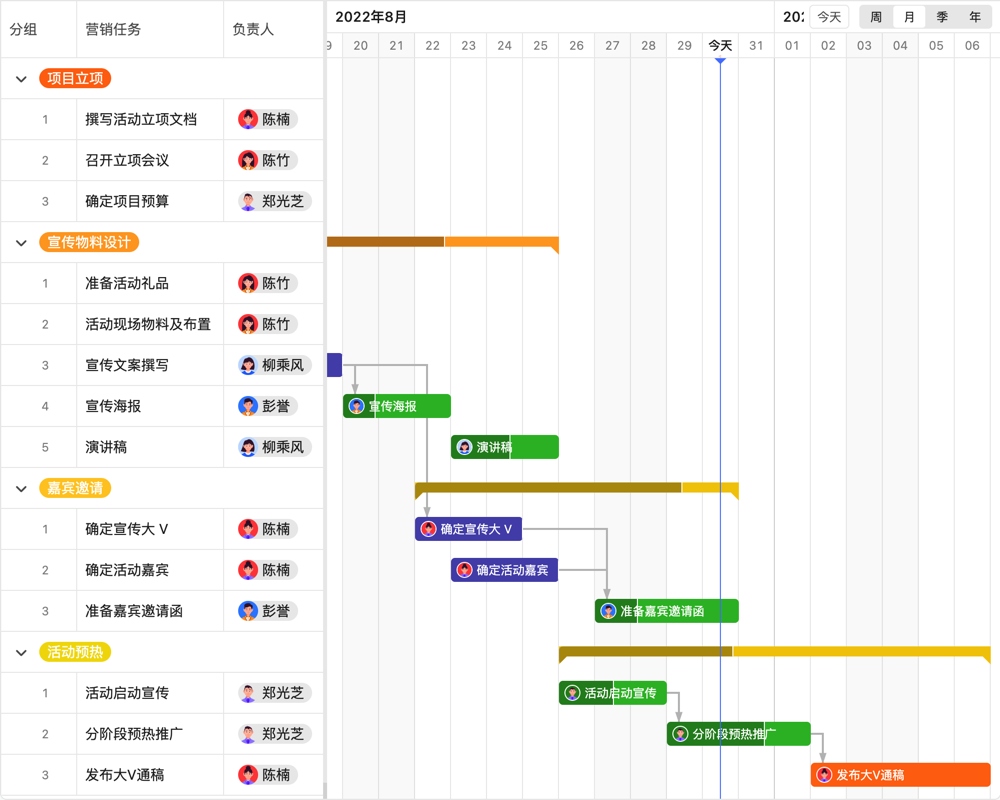This screenshot has width=1000, height=800.
Task: Switch to the 周 view tab
Action: point(874,16)
